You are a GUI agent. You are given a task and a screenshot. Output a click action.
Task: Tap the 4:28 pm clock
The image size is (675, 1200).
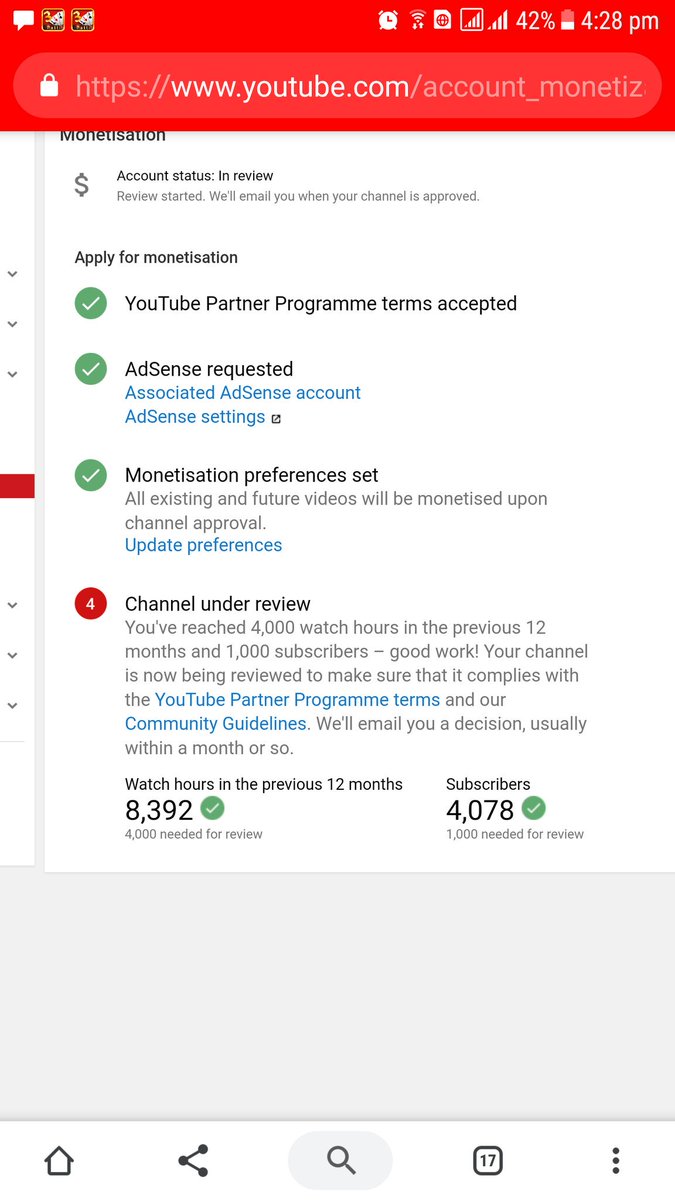coord(620,20)
